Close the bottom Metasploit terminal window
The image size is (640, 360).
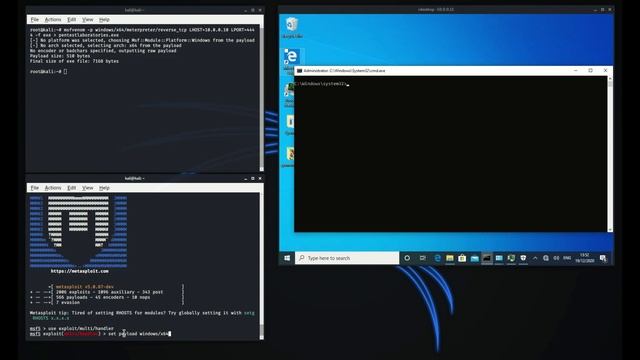click(260, 178)
